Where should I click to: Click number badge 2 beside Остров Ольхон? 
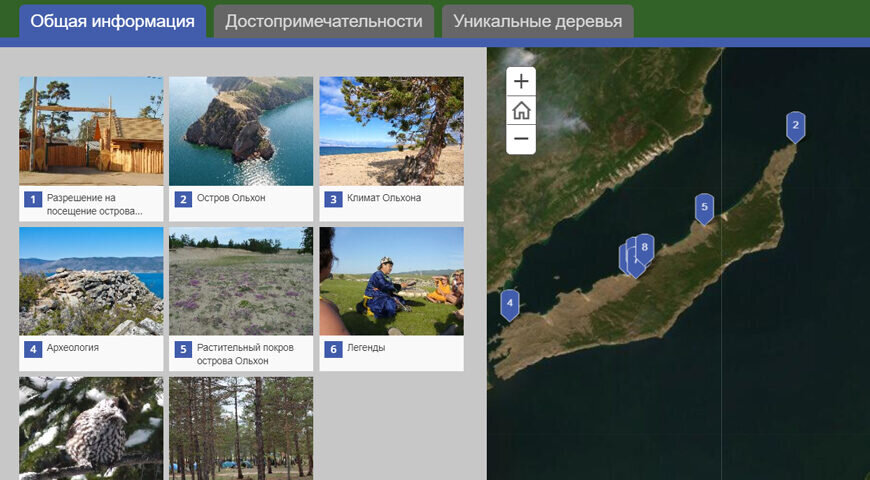(x=183, y=199)
